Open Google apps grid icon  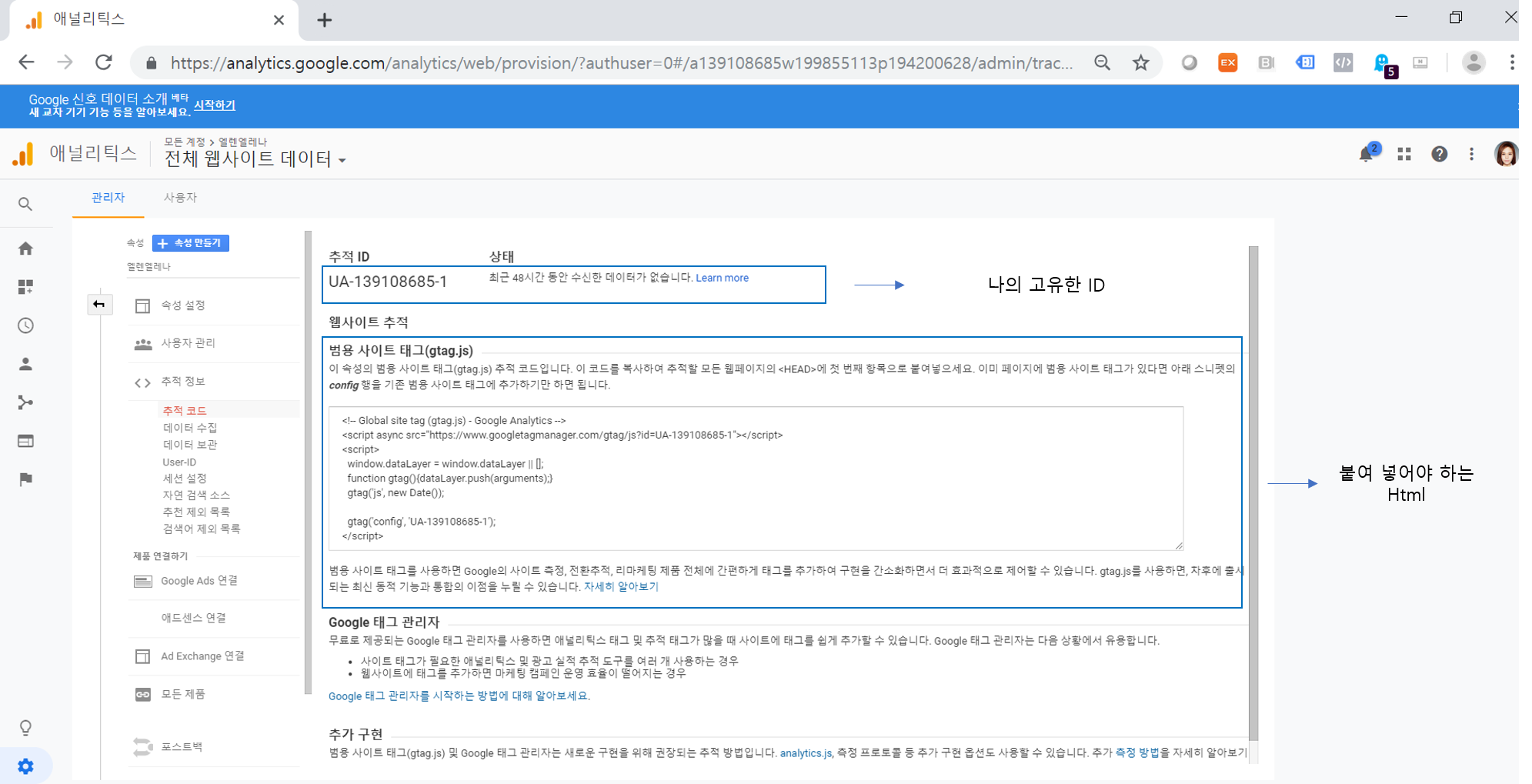coord(1404,155)
